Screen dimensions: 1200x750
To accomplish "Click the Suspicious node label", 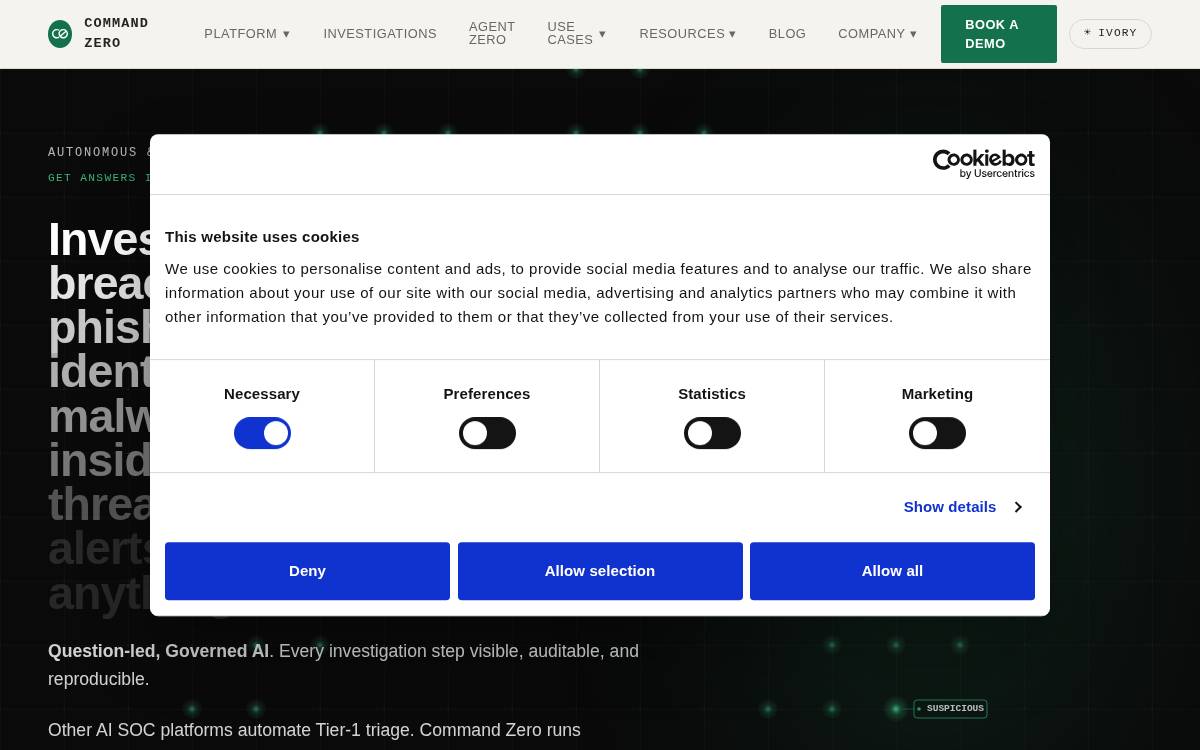I will tap(950, 709).
